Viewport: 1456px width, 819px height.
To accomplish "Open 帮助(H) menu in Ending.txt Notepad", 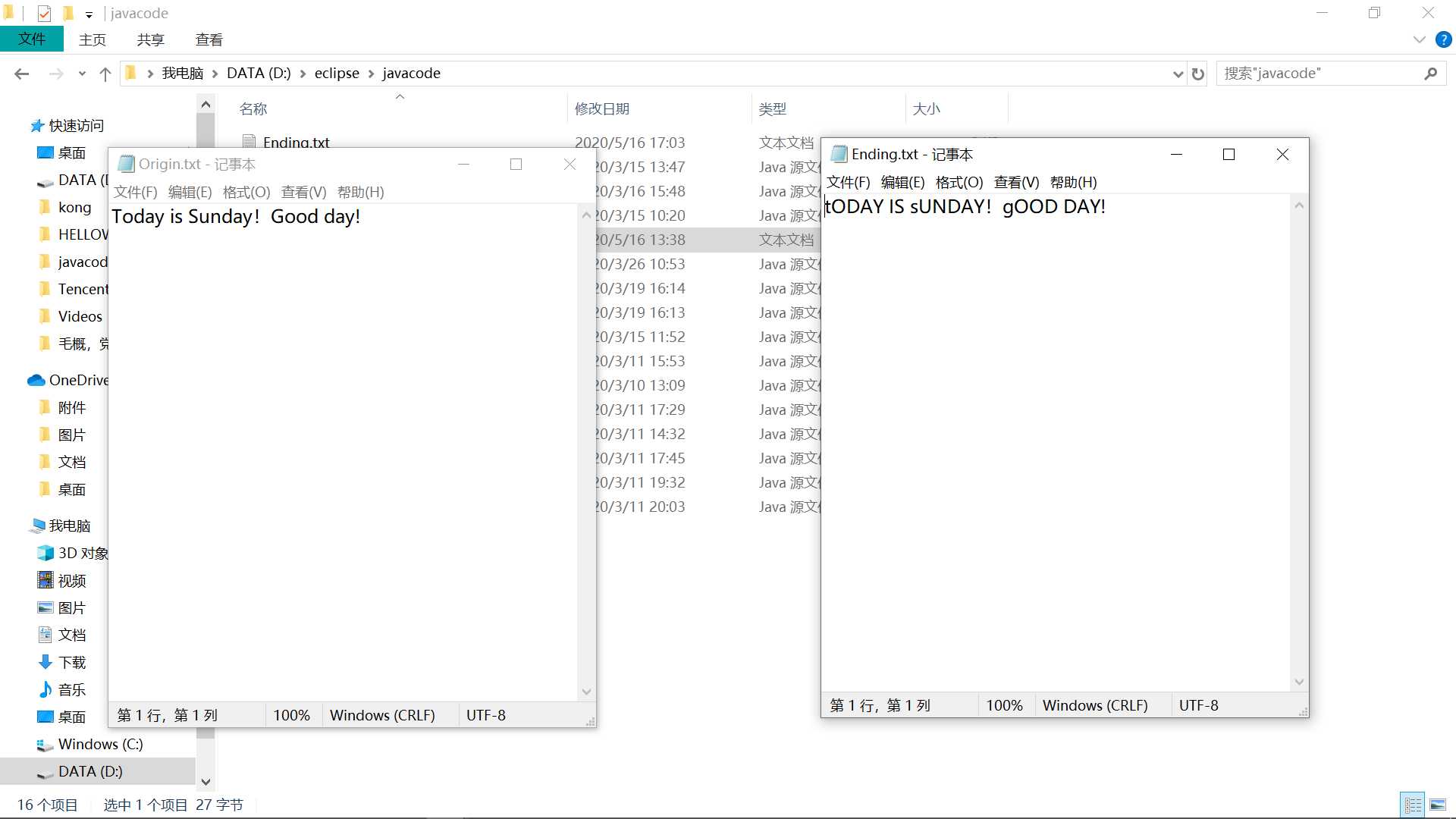I will click(x=1073, y=182).
